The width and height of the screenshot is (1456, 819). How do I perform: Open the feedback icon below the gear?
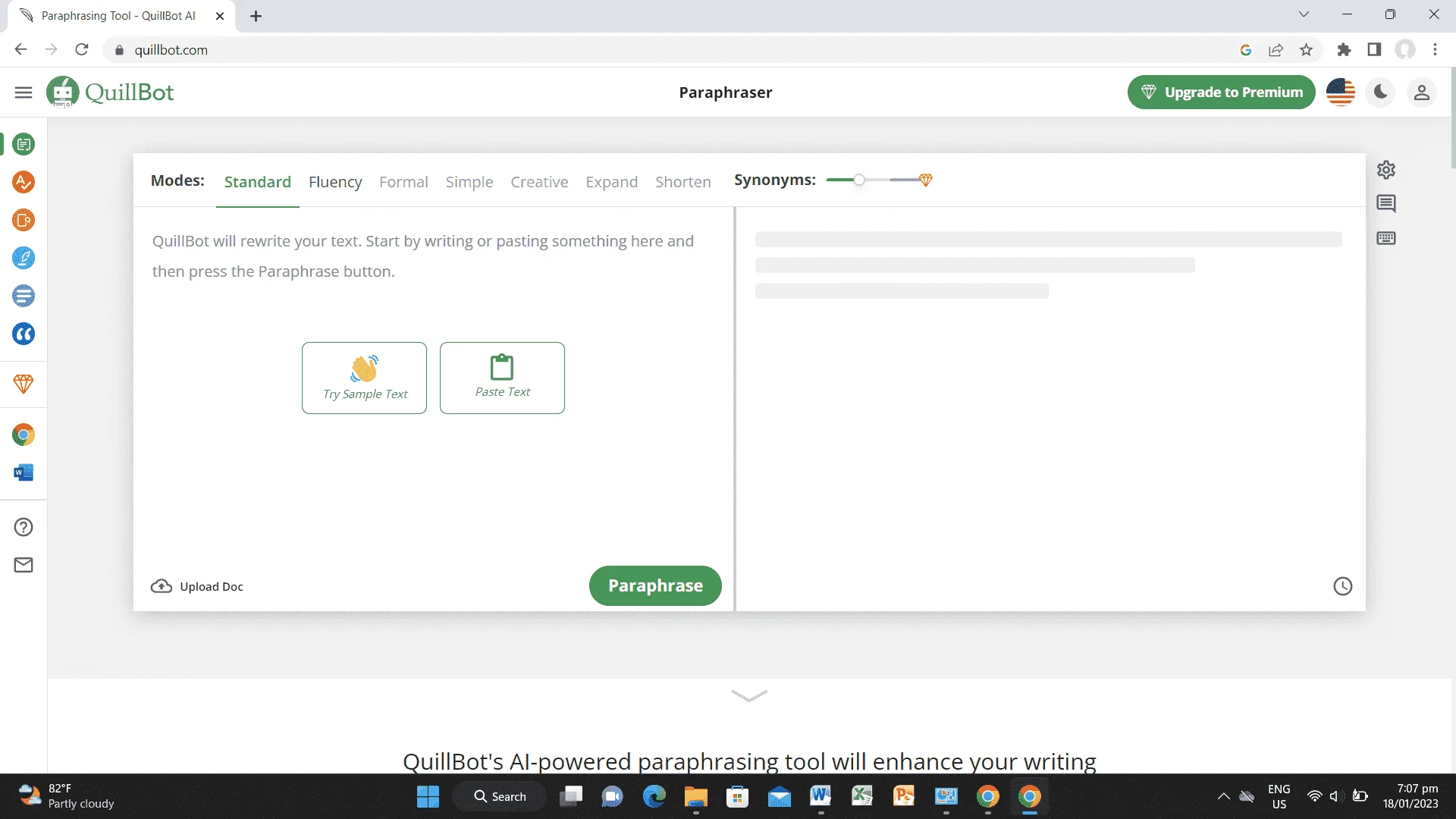coord(1386,203)
